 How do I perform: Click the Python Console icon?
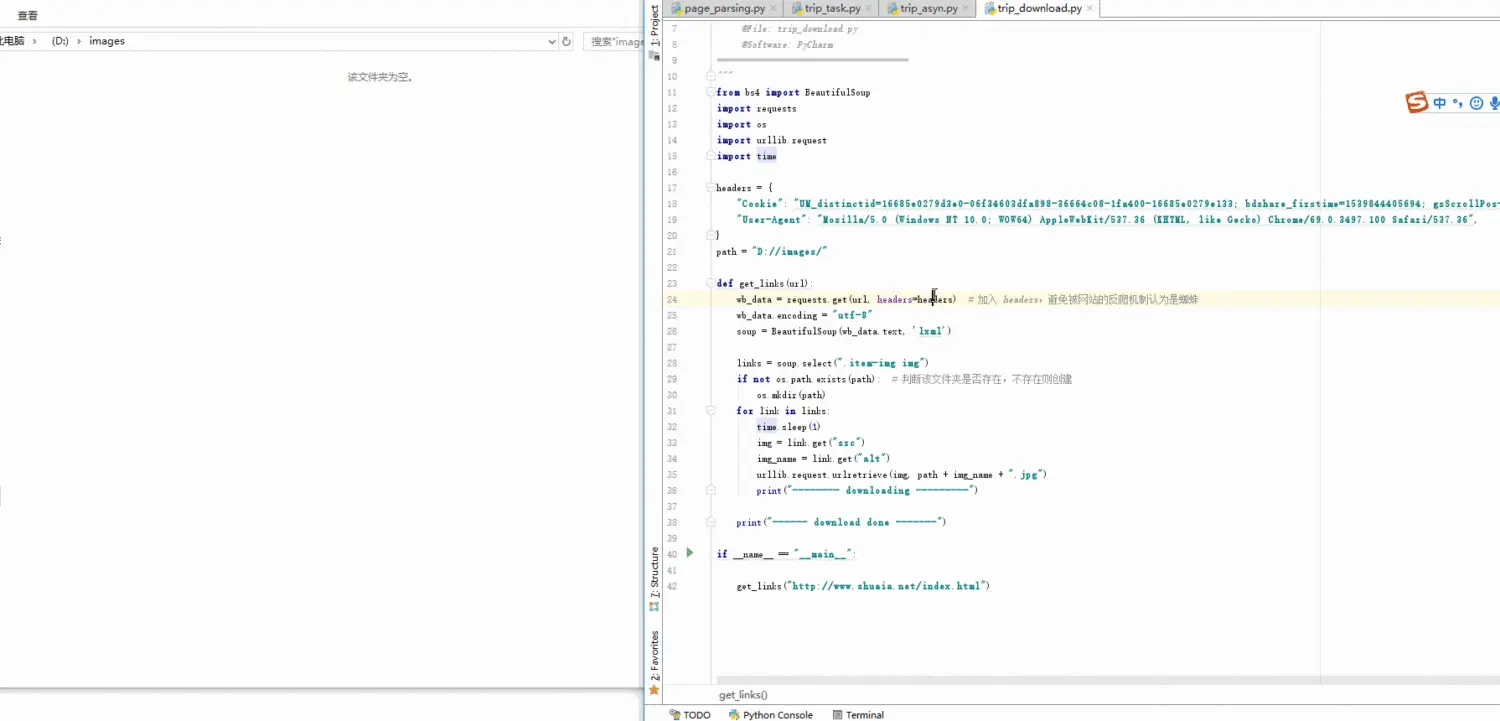734,715
